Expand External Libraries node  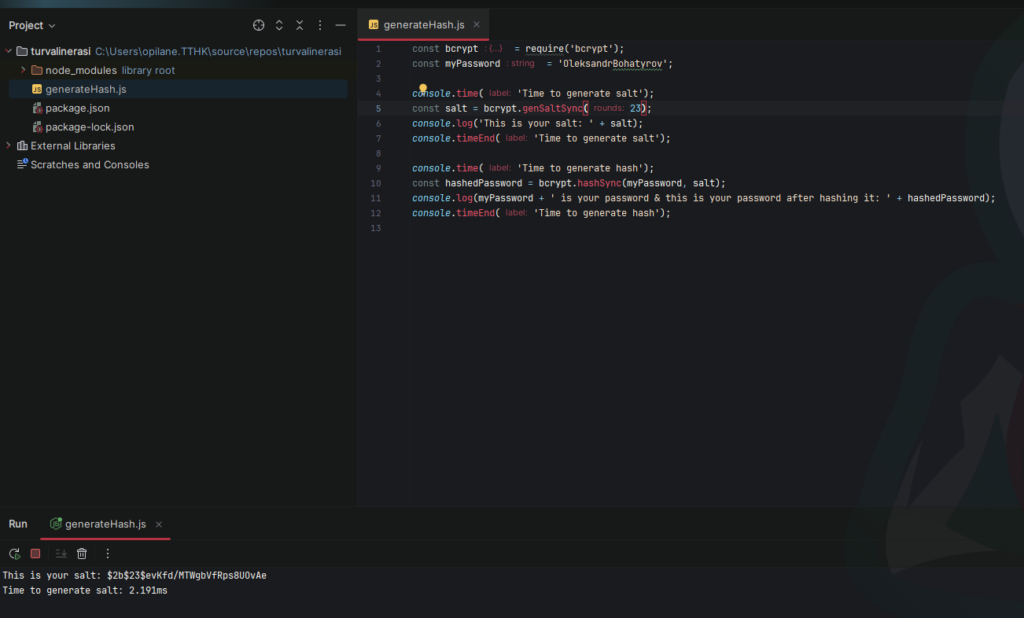point(8,146)
